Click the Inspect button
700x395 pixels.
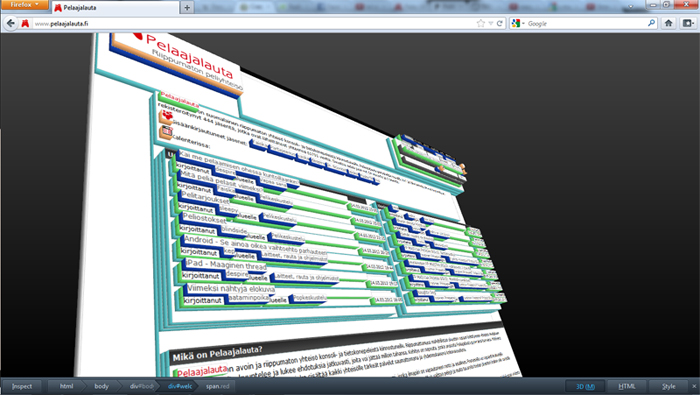point(22,387)
